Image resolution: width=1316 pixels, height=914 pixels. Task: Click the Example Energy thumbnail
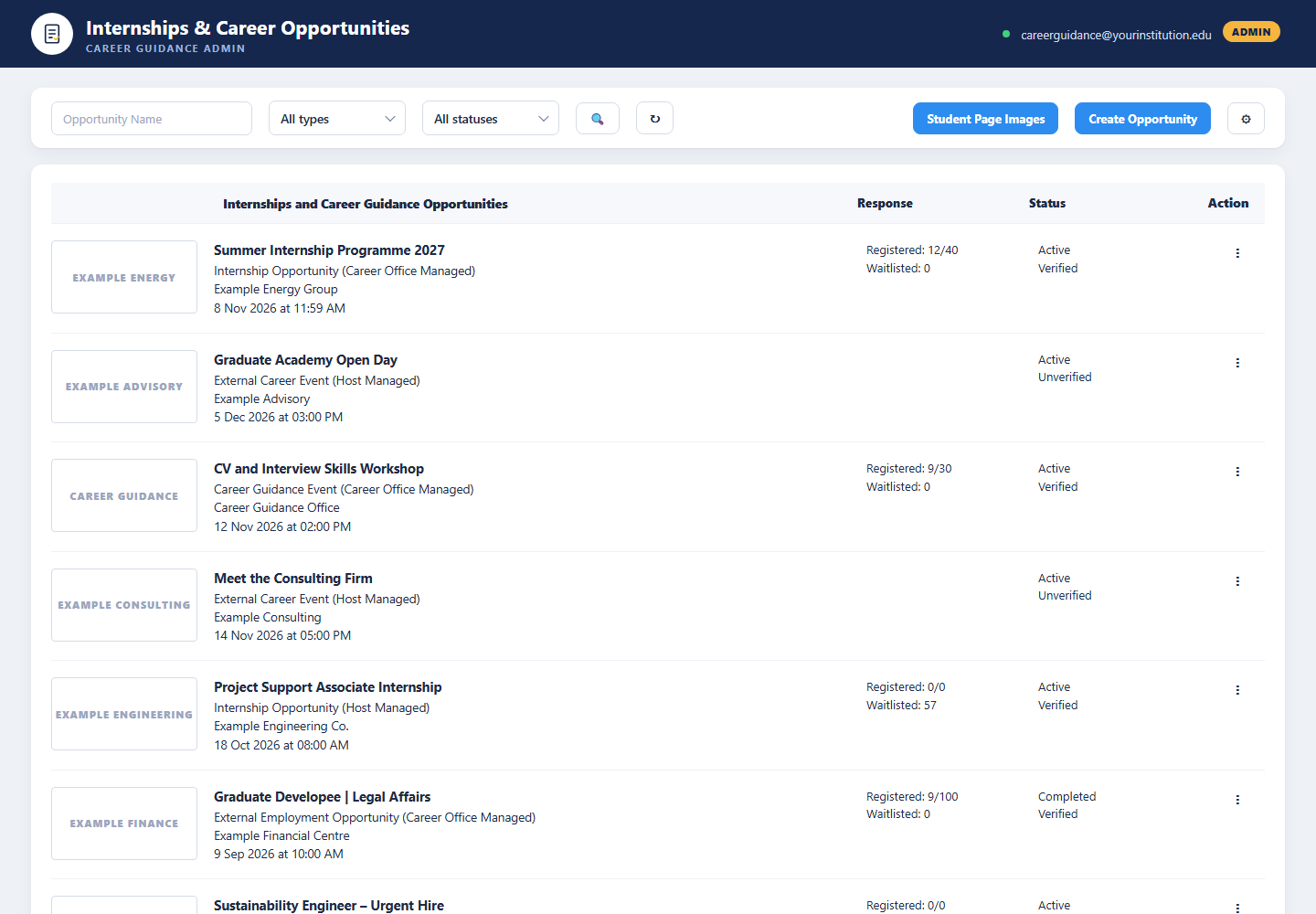(x=124, y=277)
